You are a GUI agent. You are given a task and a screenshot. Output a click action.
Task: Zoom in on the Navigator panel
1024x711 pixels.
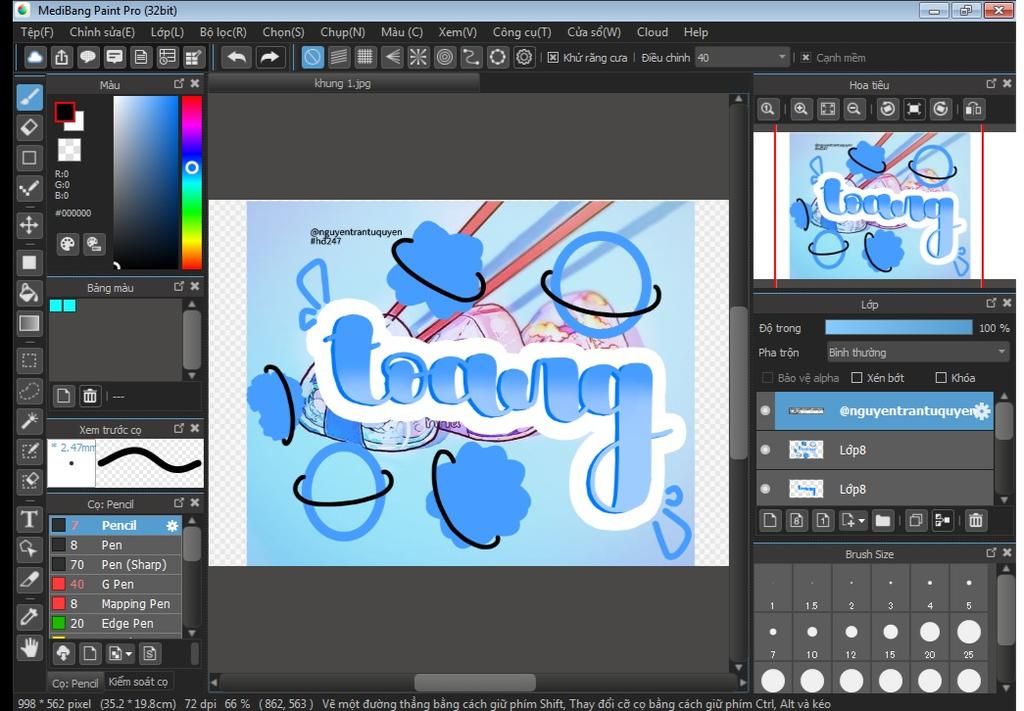click(x=801, y=109)
